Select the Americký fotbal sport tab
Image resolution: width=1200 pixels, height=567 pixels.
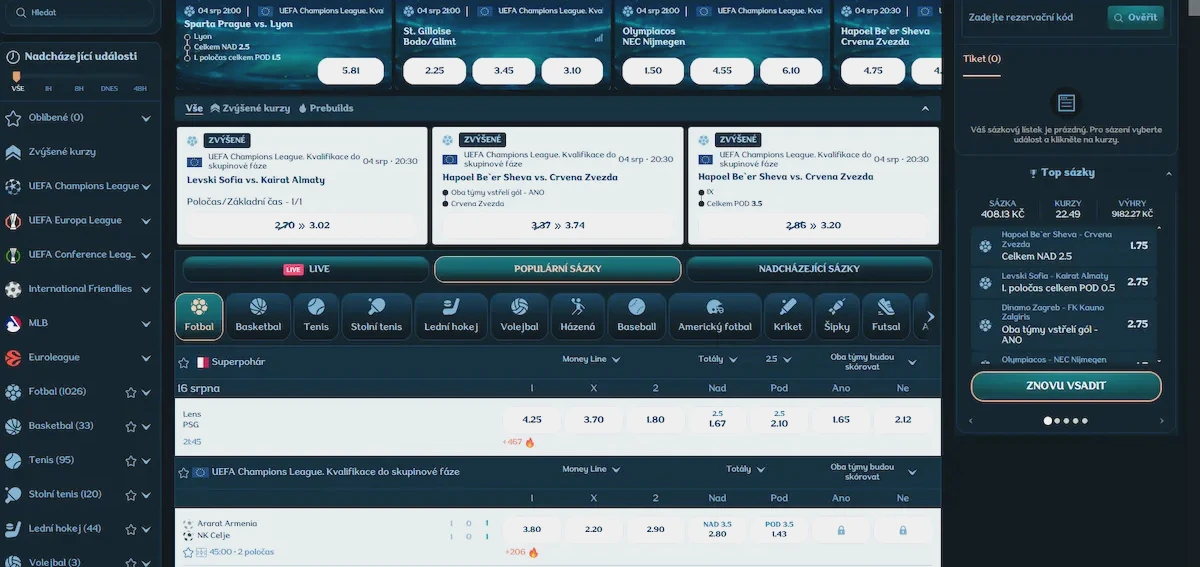click(x=715, y=315)
